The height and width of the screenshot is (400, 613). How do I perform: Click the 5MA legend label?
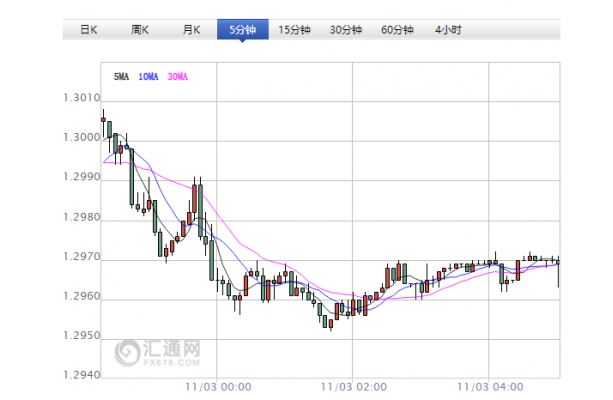click(x=121, y=77)
